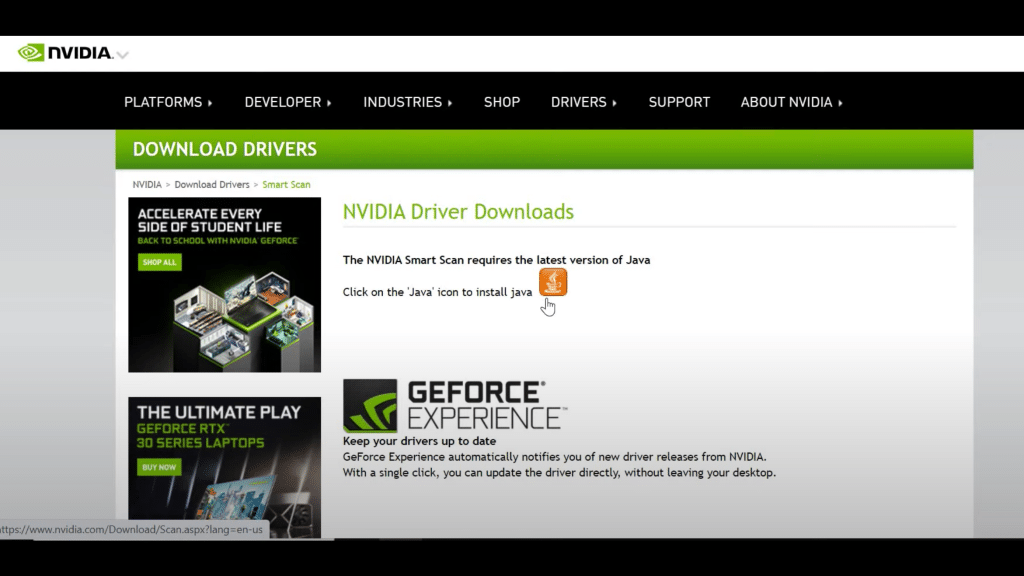
Task: Expand the INDUSTRIES menu
Action: (408, 103)
